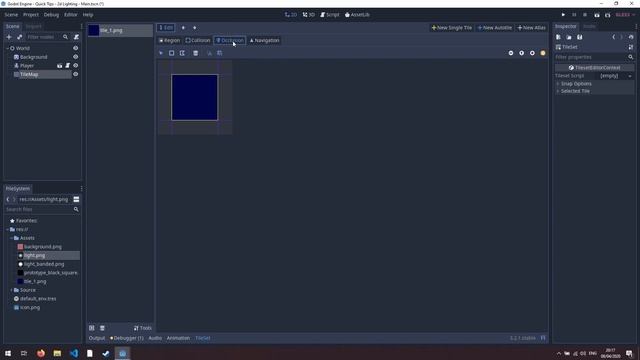
Task: Click the remove texture icon below tile list
Action: [102, 328]
